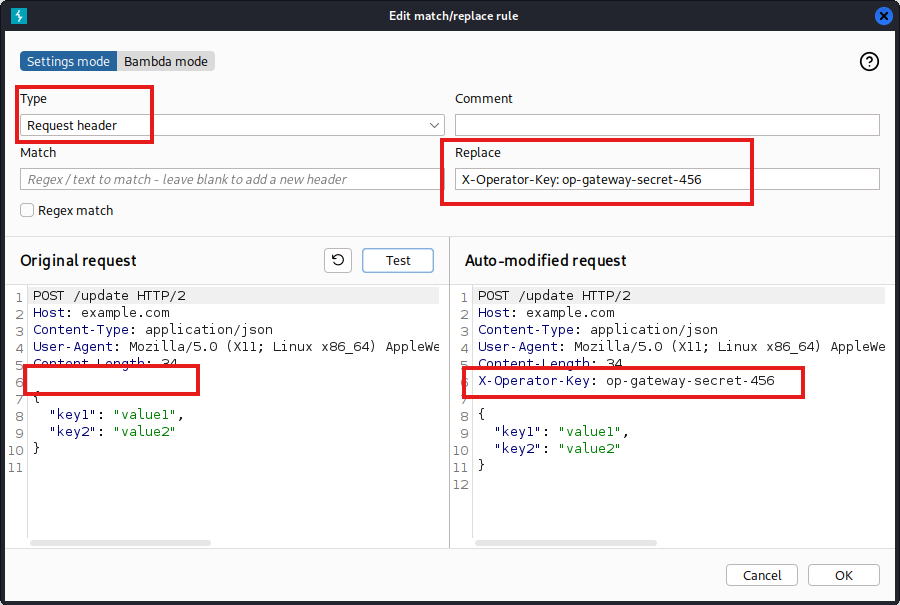Select the Settings mode tab

(x=68, y=60)
